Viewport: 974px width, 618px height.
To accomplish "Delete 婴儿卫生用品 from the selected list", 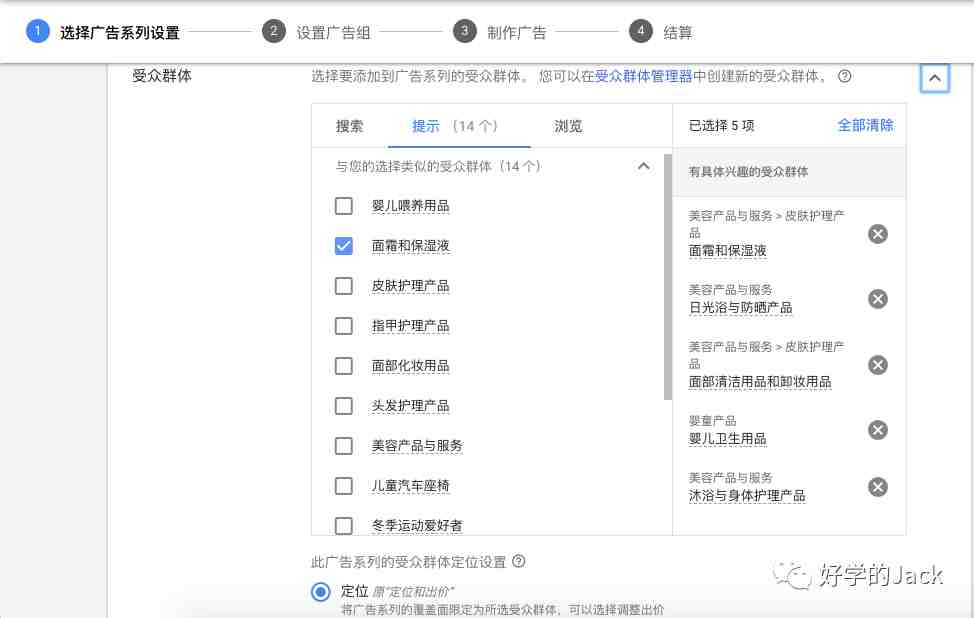I will pyautogui.click(x=877, y=430).
